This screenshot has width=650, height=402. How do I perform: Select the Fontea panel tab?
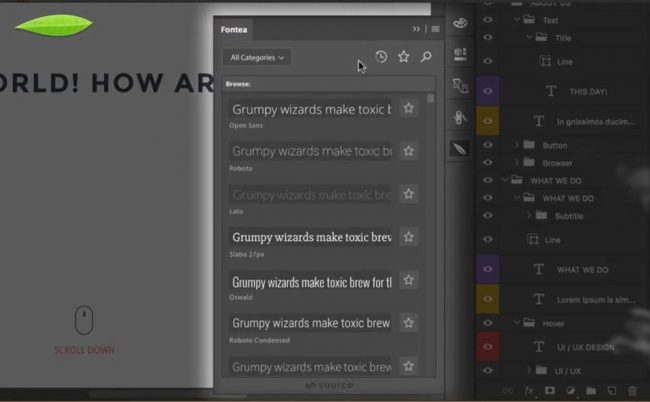[234, 29]
